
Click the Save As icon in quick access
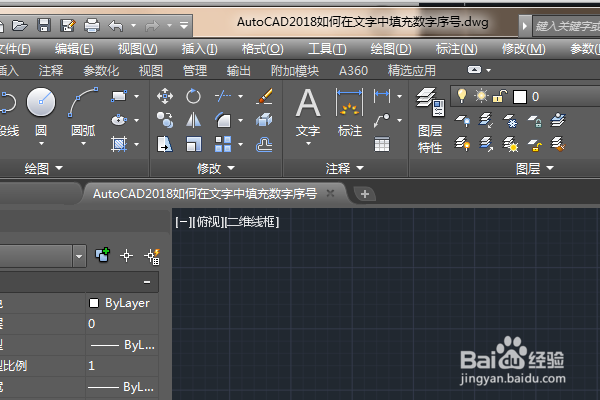68,26
